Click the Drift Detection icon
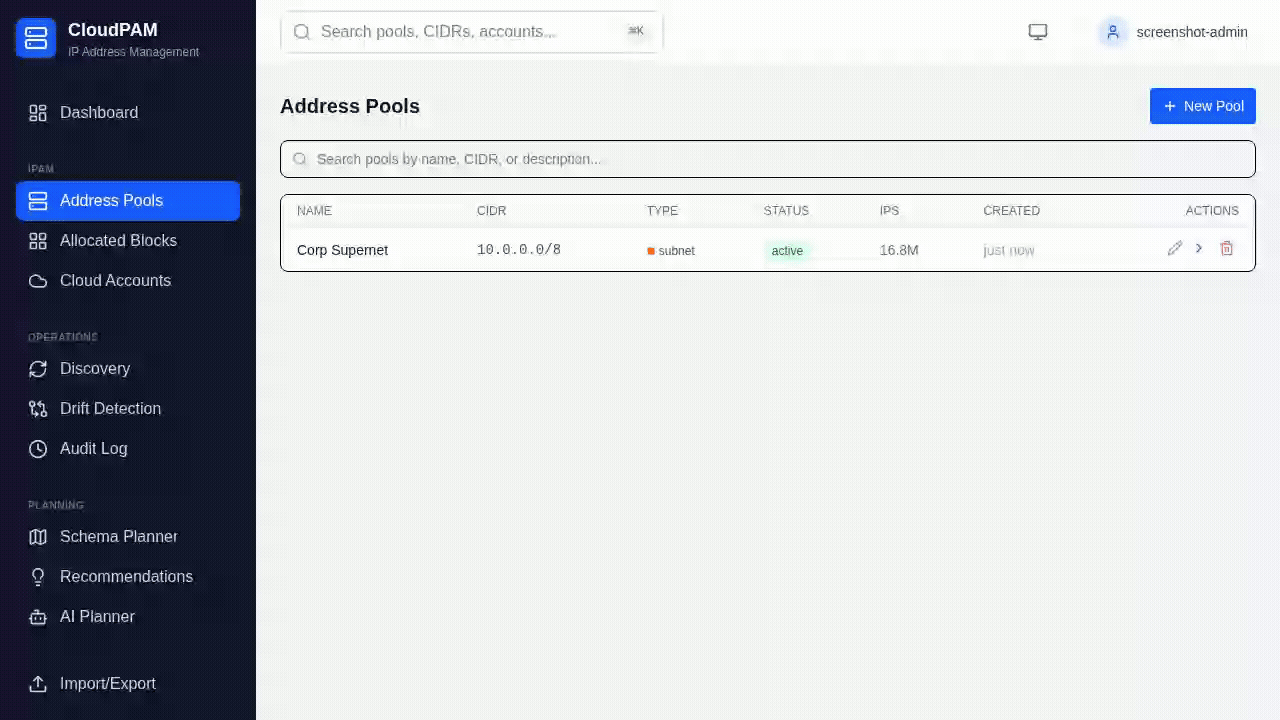The image size is (1280, 720). (38, 409)
